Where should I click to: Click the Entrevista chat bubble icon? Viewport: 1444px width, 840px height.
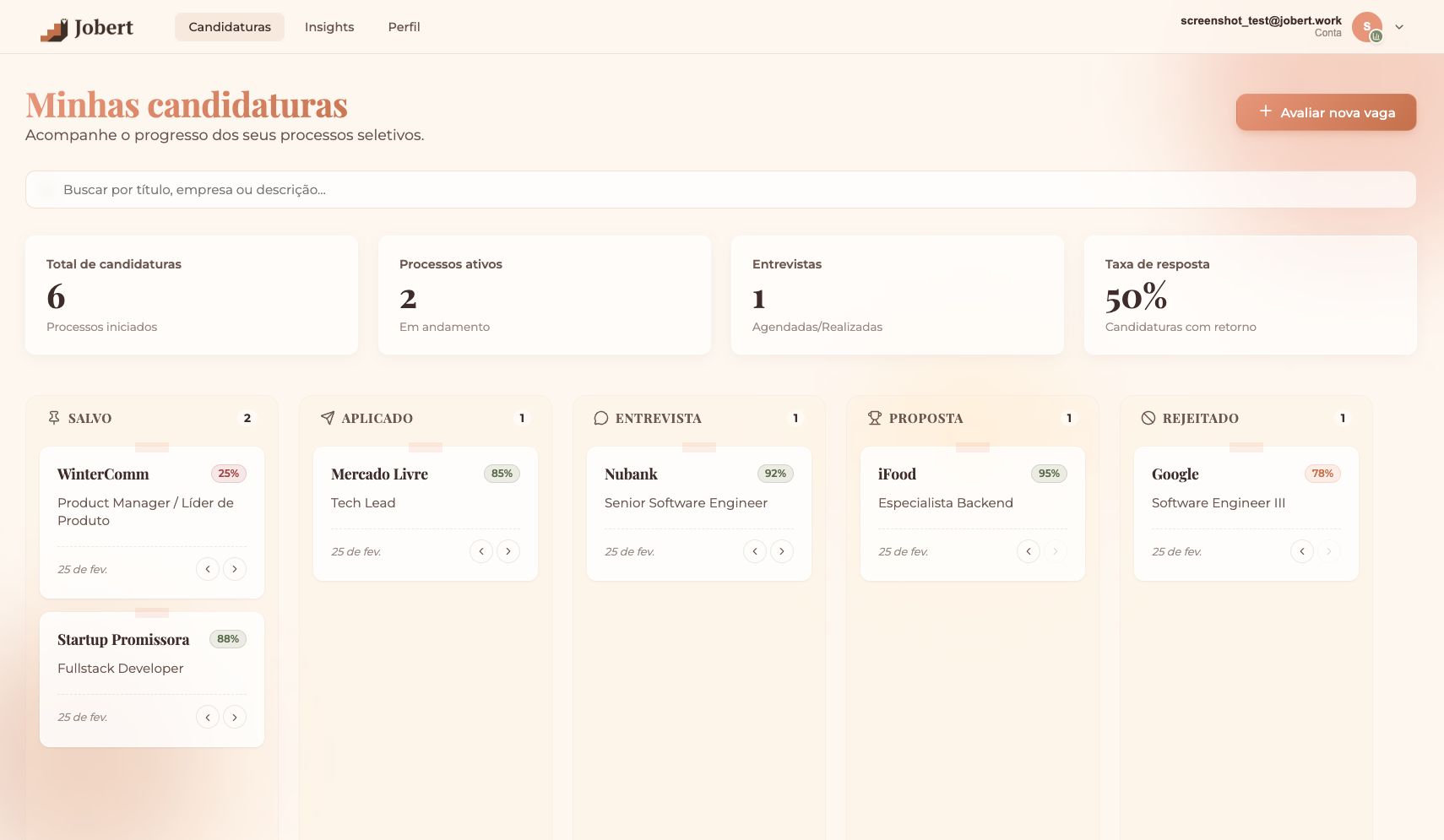601,418
